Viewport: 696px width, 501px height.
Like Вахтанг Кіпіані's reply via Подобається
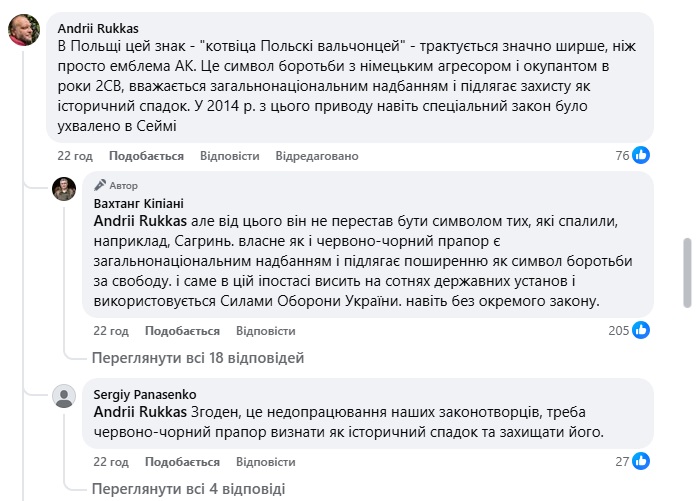tap(182, 331)
